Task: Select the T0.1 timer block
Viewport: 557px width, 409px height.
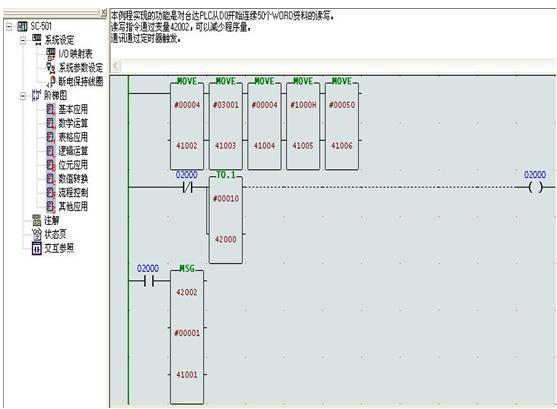Action: [226, 218]
